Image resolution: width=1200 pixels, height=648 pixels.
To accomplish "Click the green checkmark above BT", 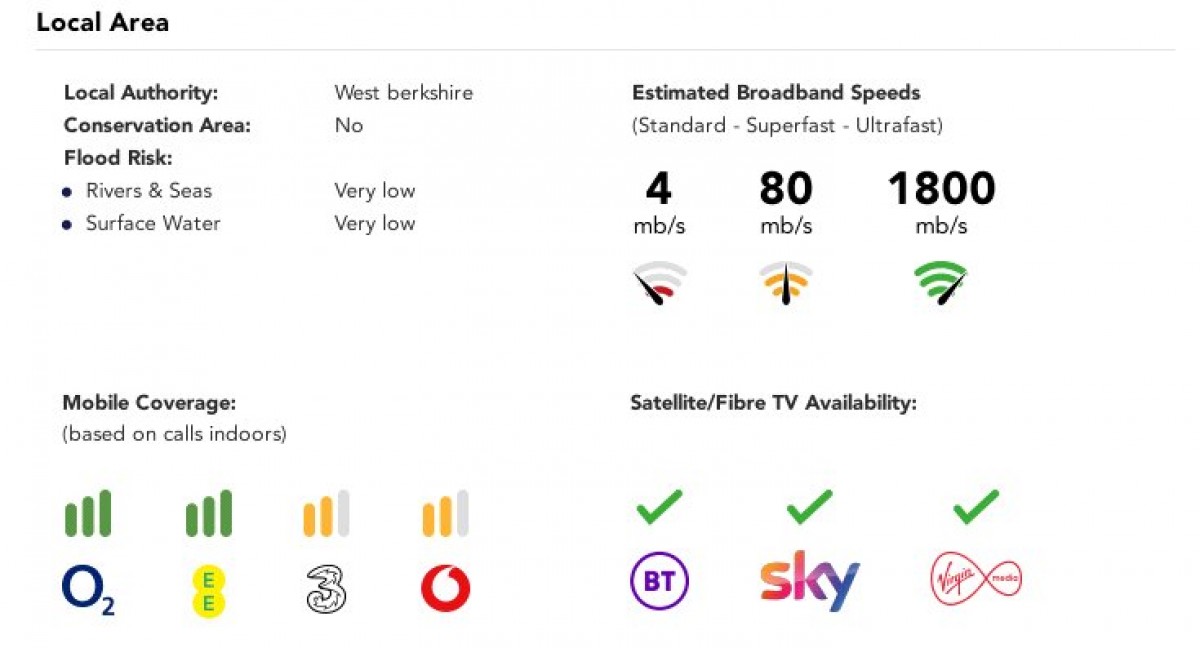I will (659, 506).
